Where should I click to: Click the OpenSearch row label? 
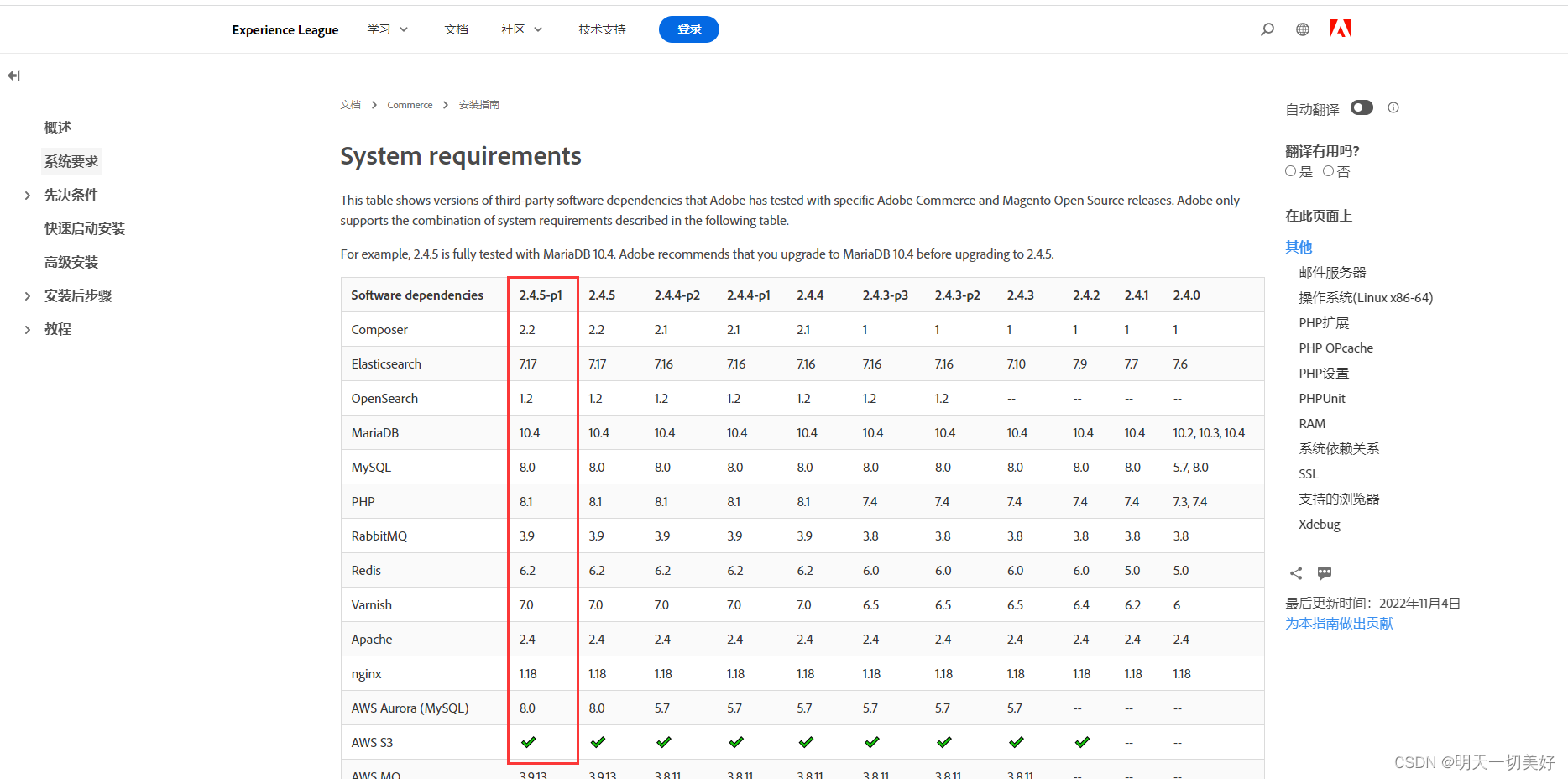pos(384,398)
